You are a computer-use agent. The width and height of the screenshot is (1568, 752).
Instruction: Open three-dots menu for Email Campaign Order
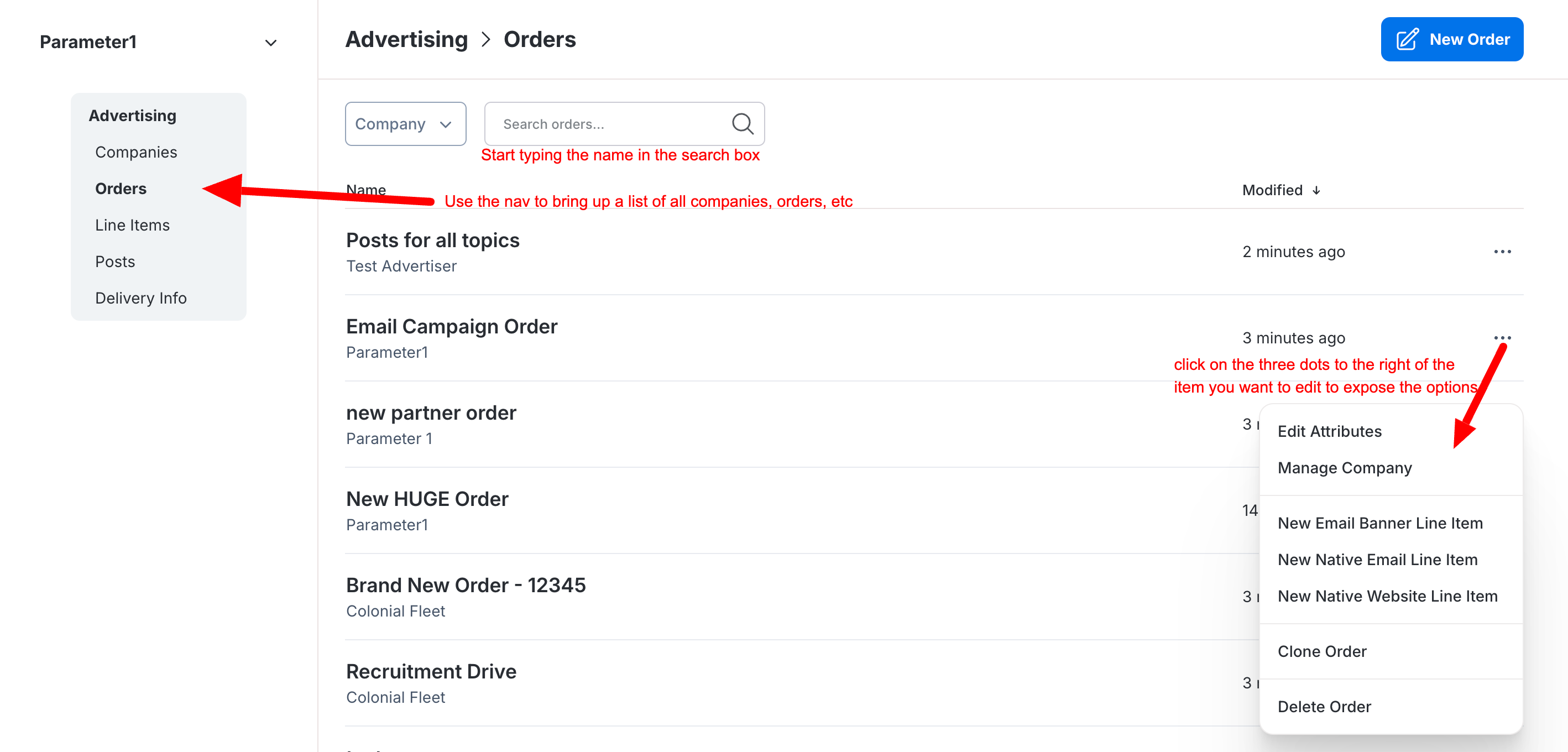pos(1502,338)
